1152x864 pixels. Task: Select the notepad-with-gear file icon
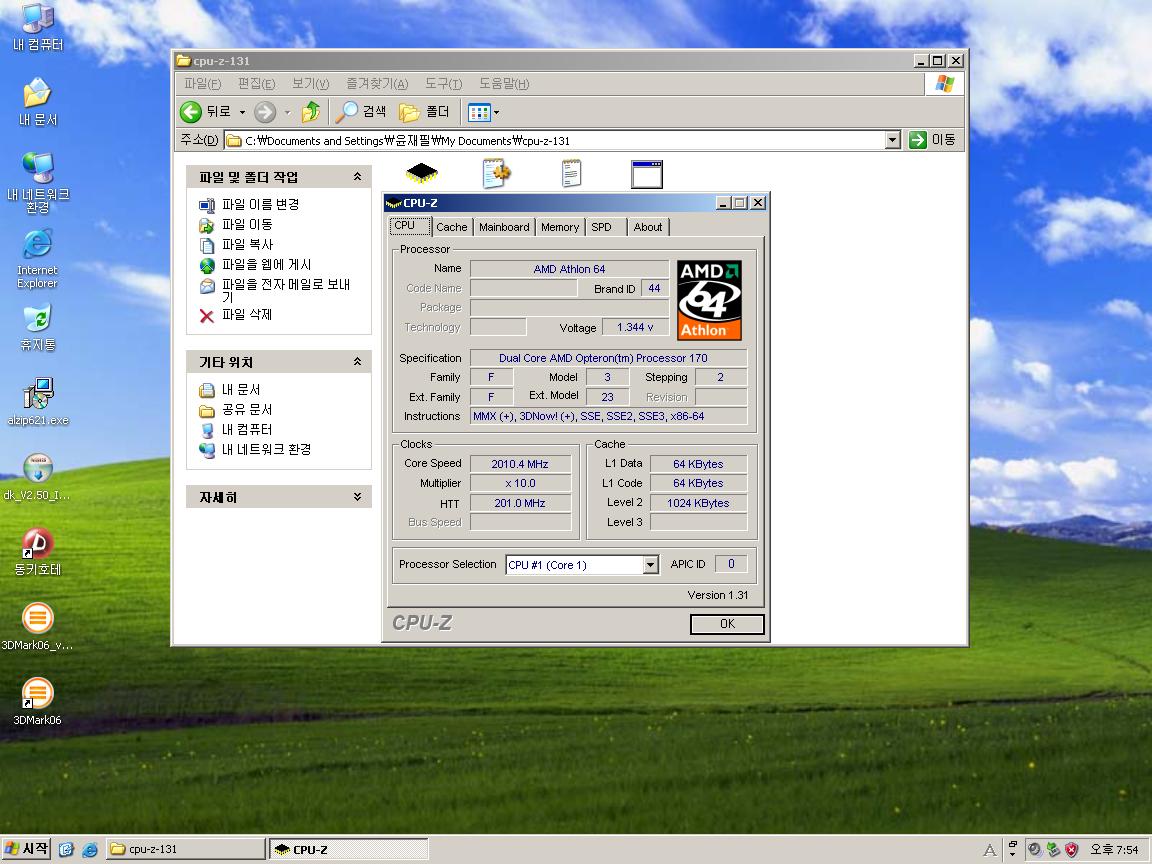pos(497,173)
